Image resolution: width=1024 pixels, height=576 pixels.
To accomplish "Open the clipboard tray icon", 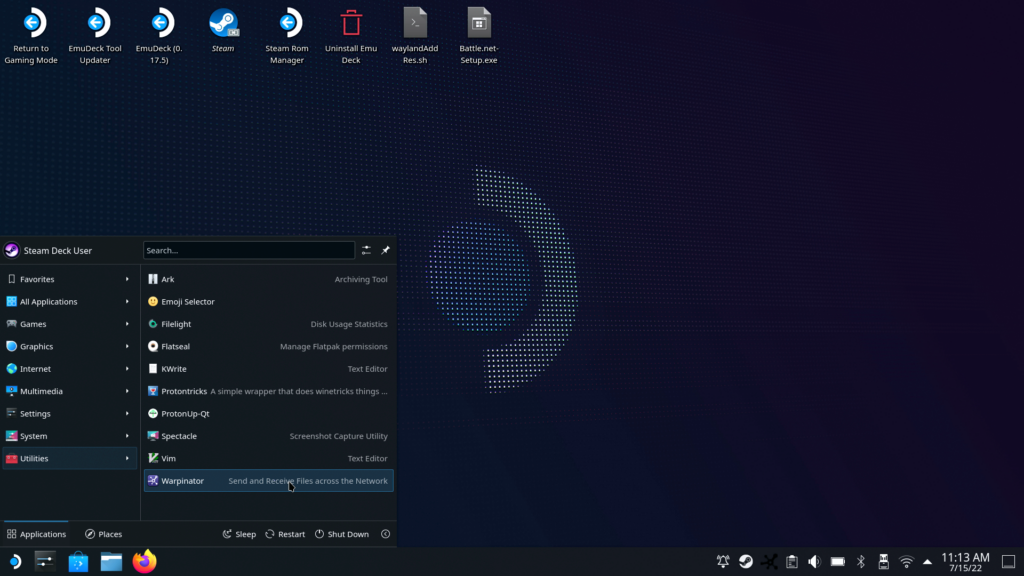I will (x=792, y=562).
